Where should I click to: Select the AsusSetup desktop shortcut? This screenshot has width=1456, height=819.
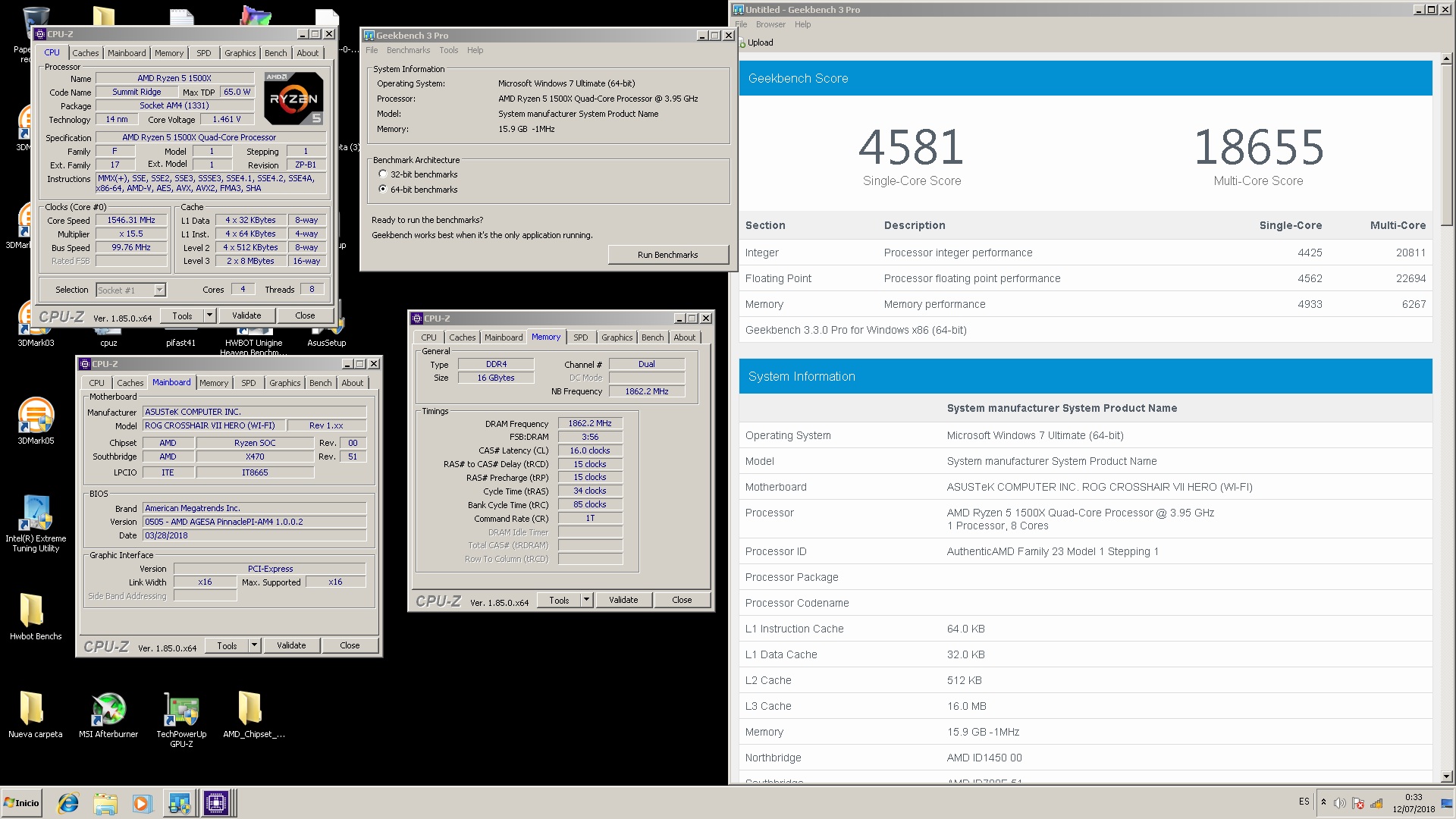(326, 341)
